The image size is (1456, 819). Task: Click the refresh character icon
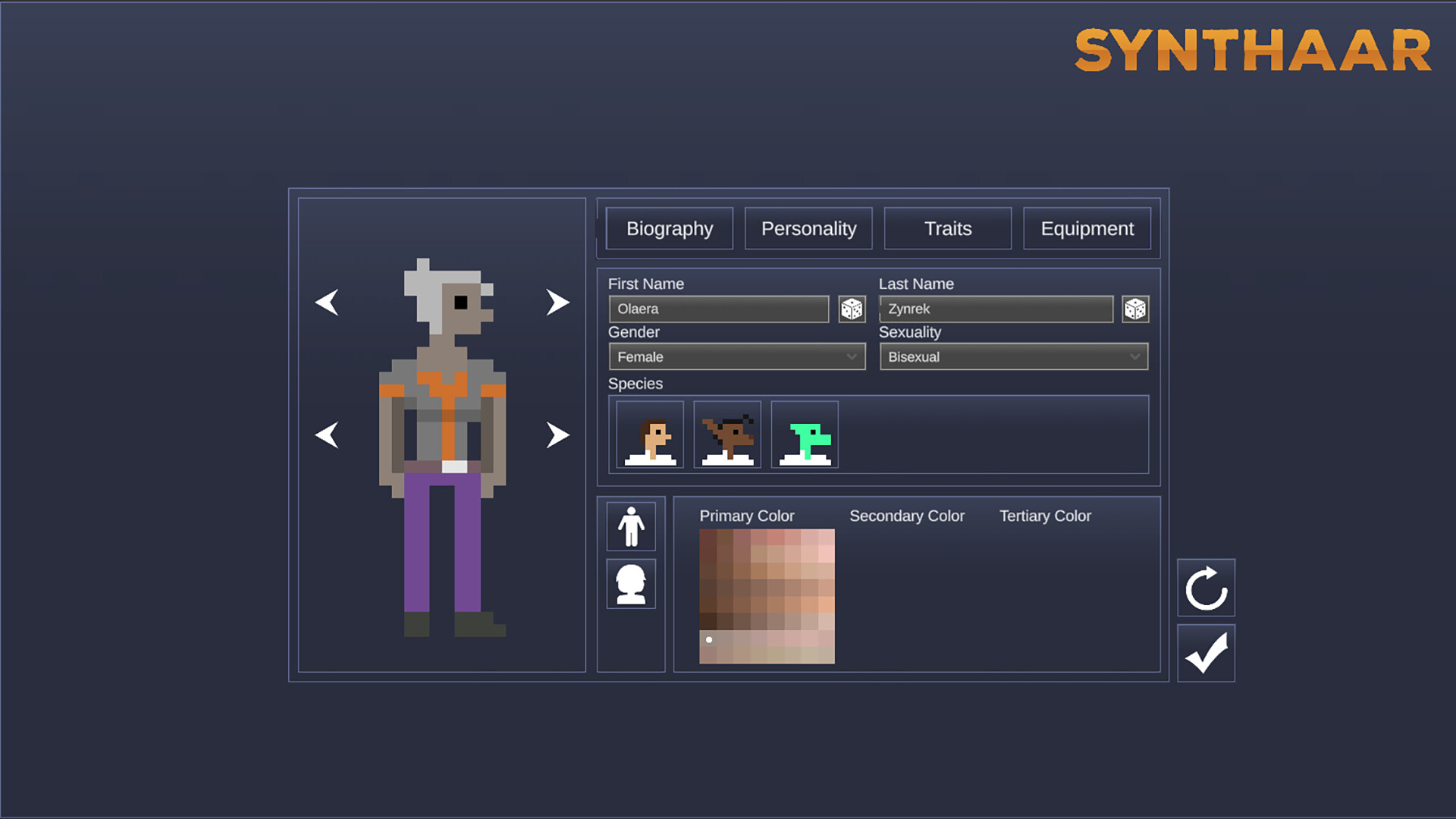(x=1206, y=588)
